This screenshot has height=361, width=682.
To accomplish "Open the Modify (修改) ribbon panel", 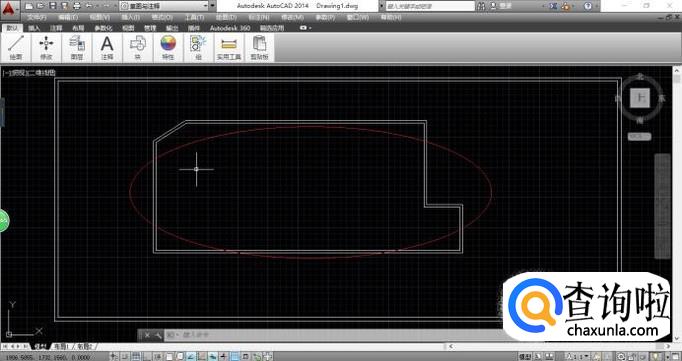I will (47, 47).
